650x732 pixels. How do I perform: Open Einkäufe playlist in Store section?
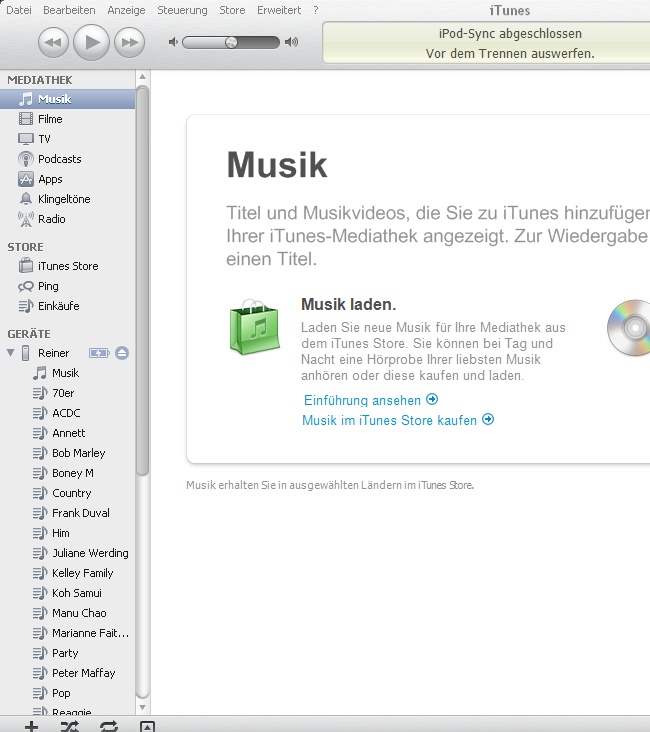(68, 306)
